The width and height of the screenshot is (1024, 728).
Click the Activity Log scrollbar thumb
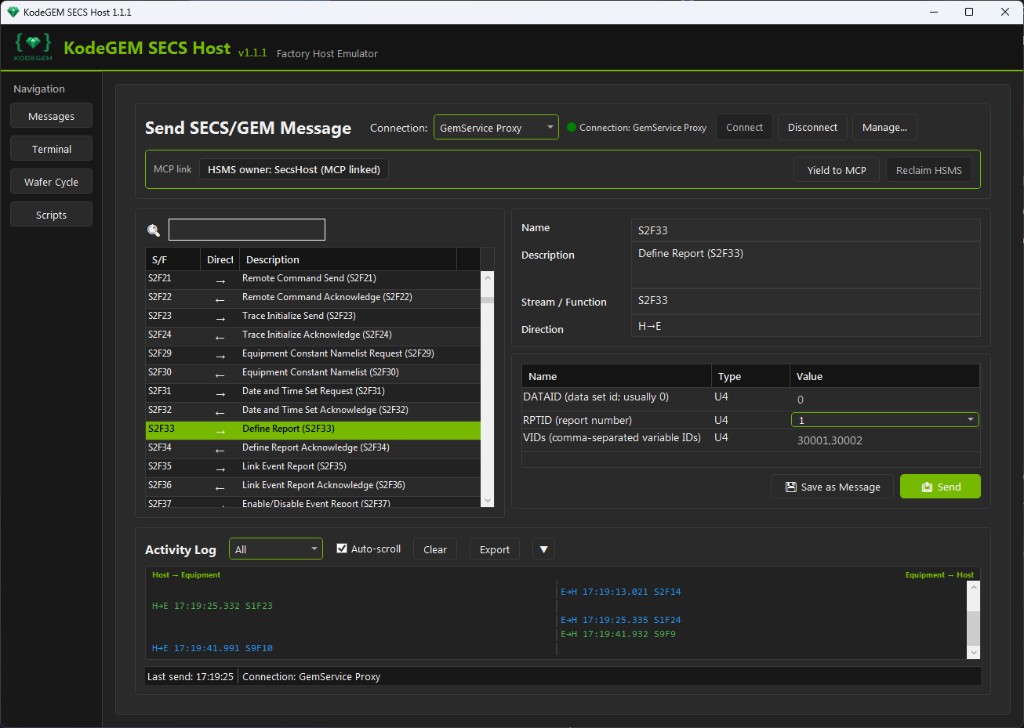point(973,627)
